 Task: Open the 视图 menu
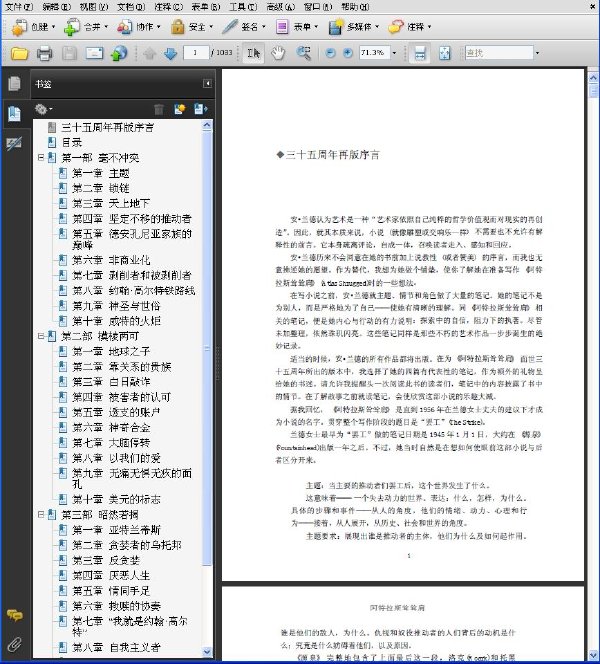pyautogui.click(x=94, y=6)
